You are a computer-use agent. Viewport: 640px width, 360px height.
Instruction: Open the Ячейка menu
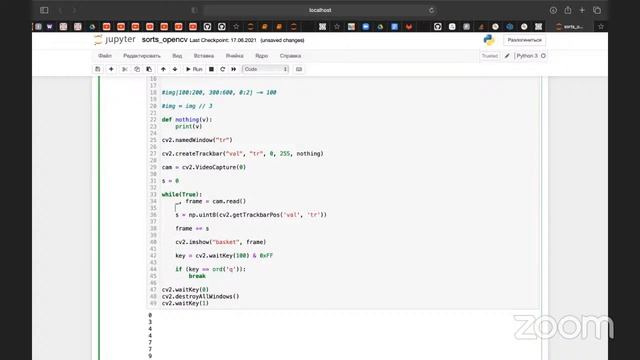click(234, 56)
